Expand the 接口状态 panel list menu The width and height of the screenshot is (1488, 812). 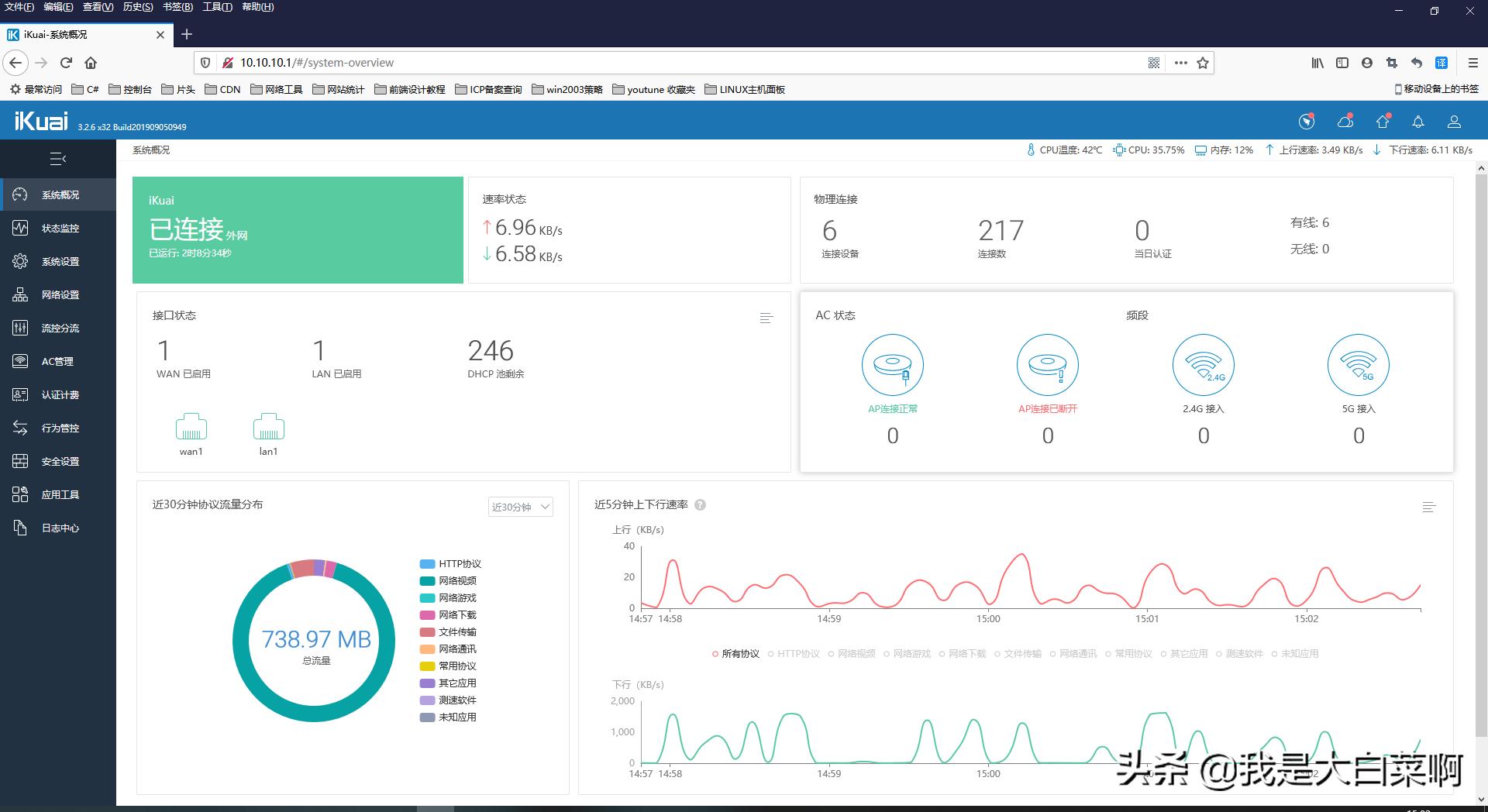coord(766,318)
